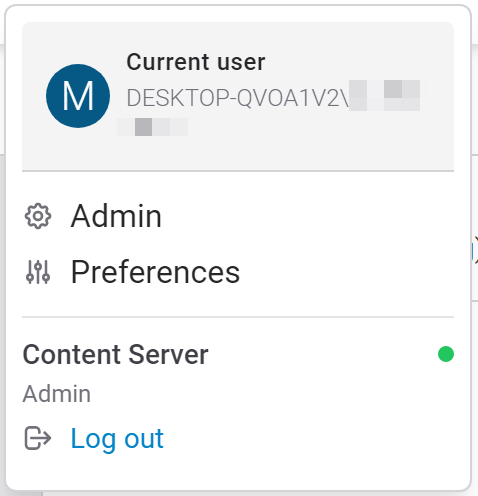Image resolution: width=478 pixels, height=496 pixels.
Task: Click the blurred name below the avatar
Action: [153, 127]
